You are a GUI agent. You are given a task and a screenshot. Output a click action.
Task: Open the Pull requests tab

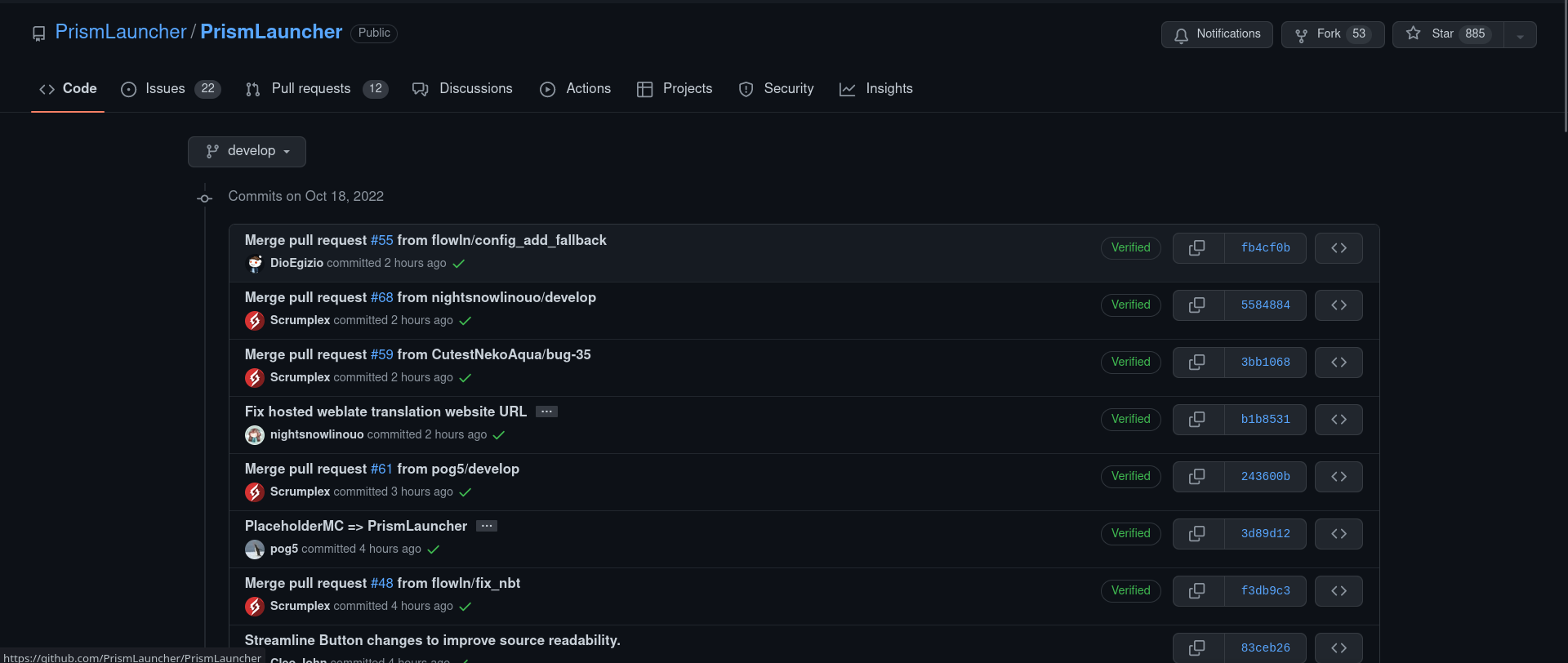pos(317,89)
